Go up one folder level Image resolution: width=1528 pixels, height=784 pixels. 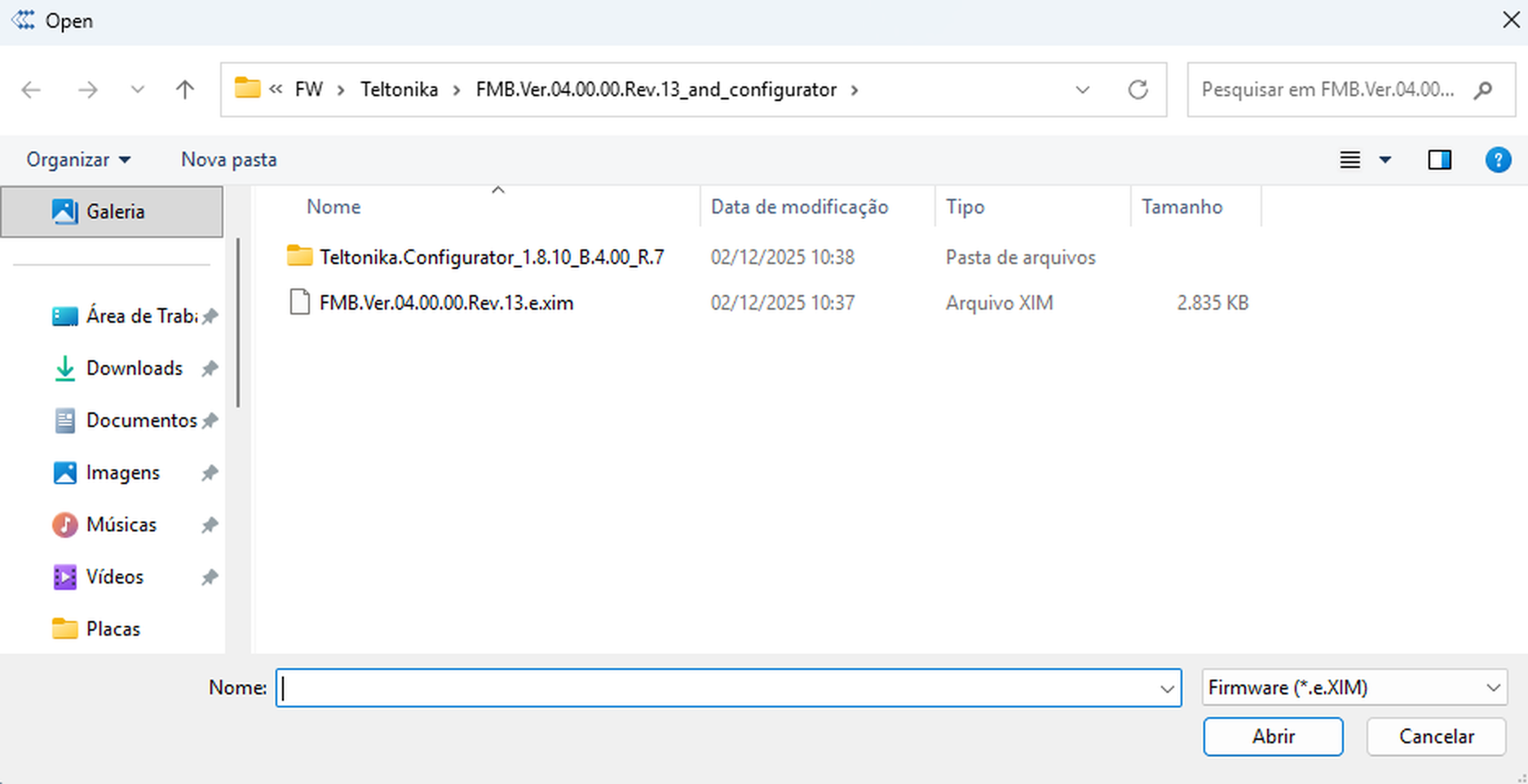click(x=185, y=90)
